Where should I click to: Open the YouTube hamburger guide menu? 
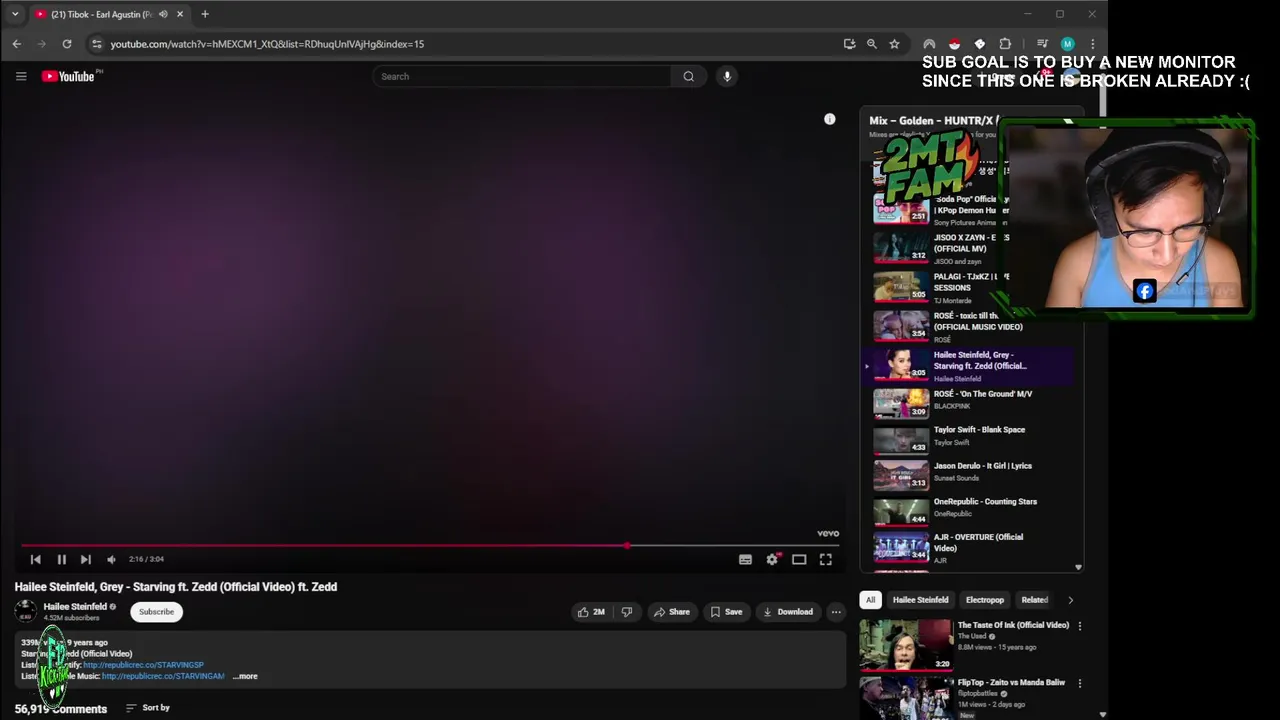click(21, 76)
